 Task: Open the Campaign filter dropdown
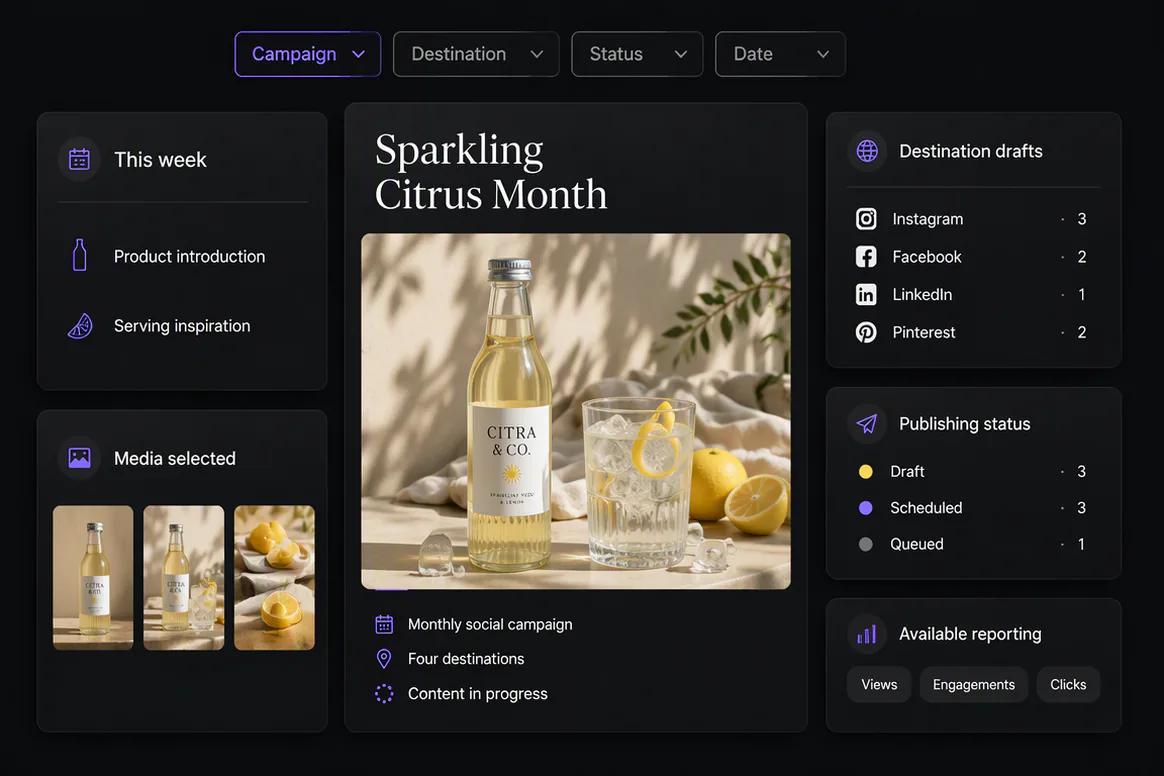pos(307,54)
